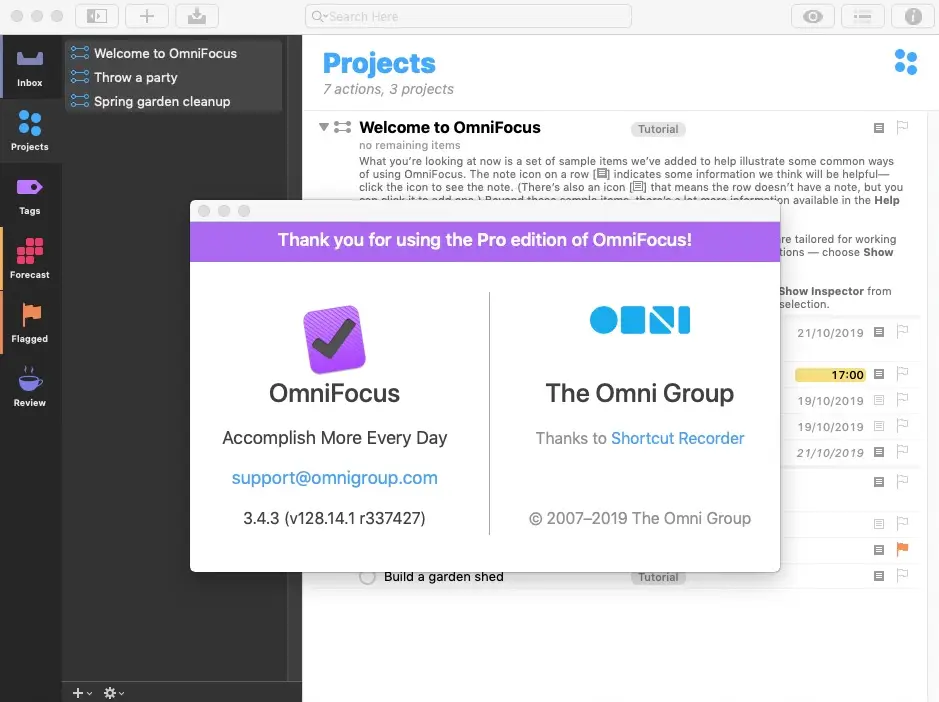Screen dimensions: 939x702
Task: Click the OmniFocus checkmark app icon
Action: (x=335, y=339)
